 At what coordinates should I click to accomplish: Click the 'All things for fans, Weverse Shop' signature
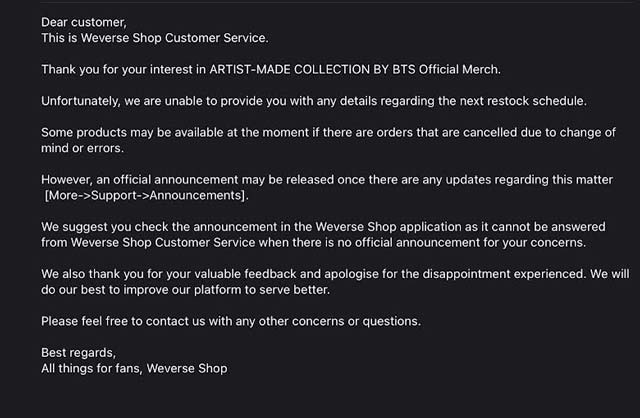pyautogui.click(x=134, y=369)
